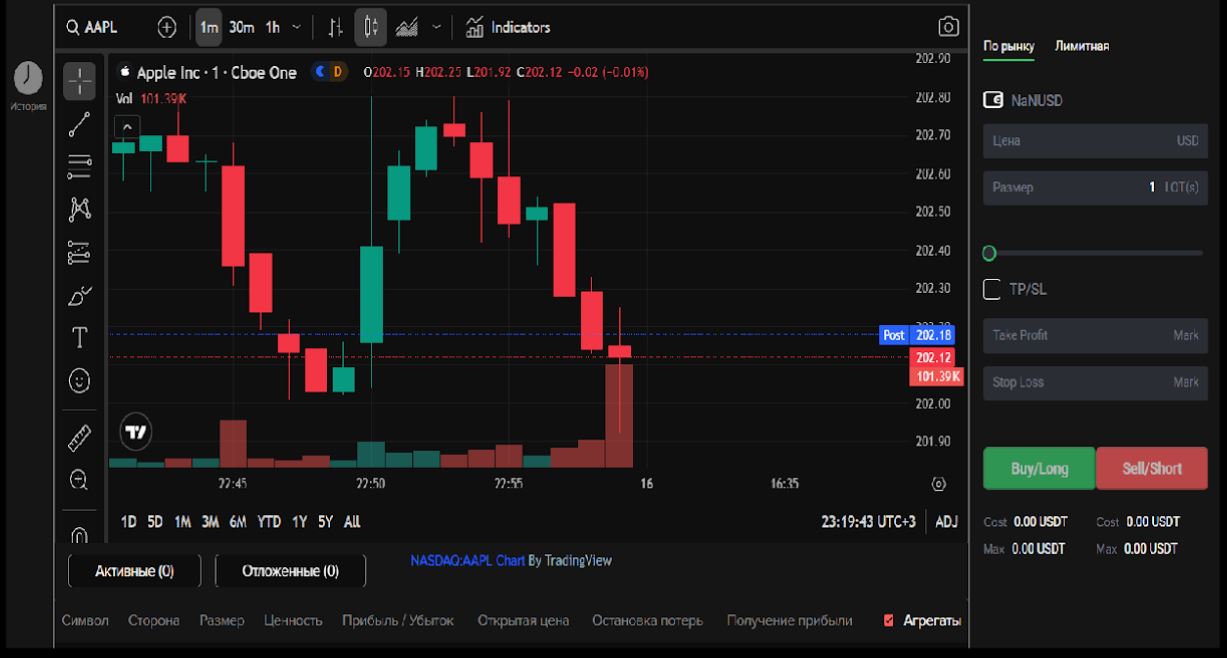Open the emoji sticker tool
This screenshot has width=1227, height=658.
pos(80,381)
